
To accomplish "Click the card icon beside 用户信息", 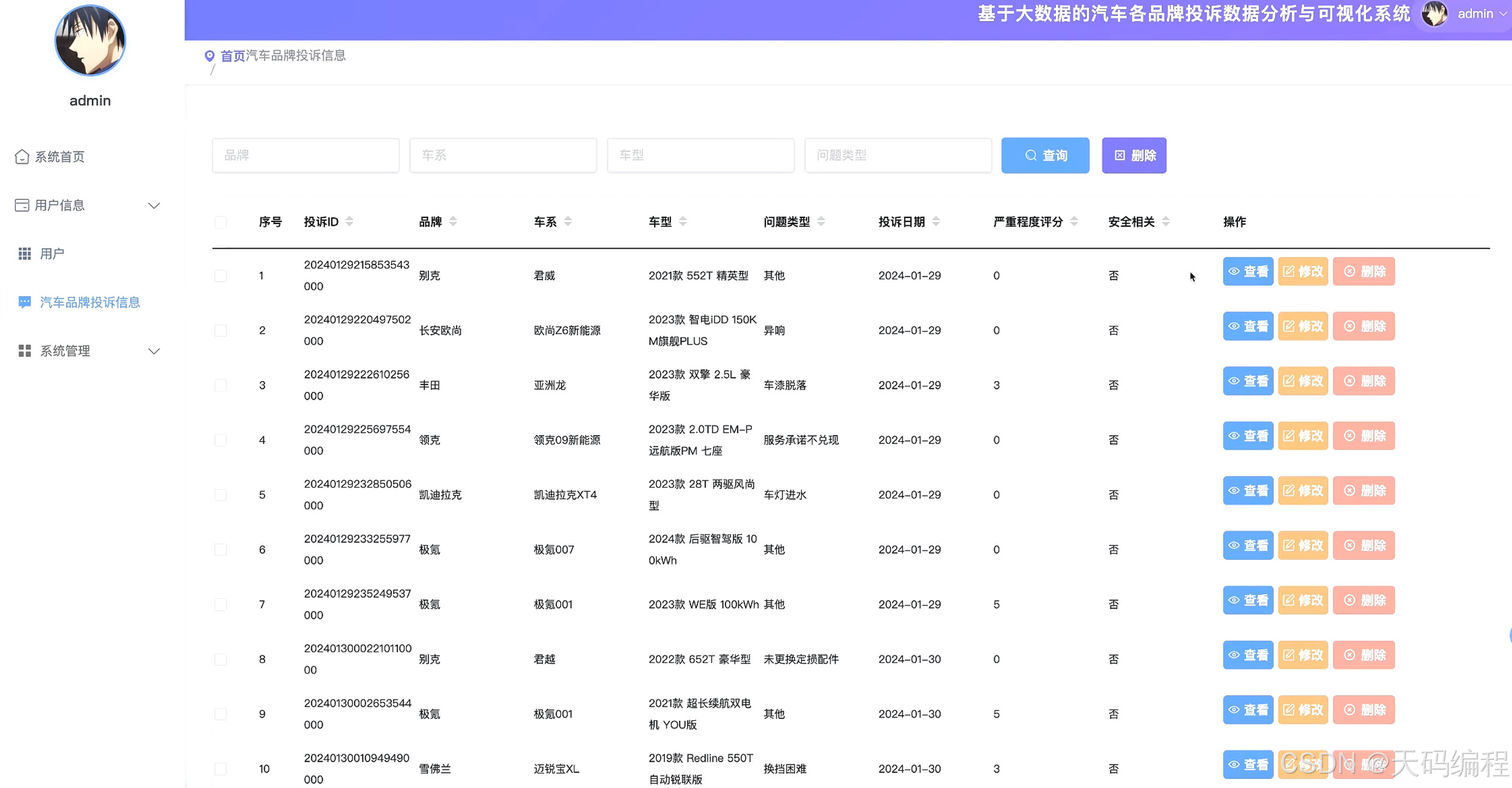I will point(22,205).
